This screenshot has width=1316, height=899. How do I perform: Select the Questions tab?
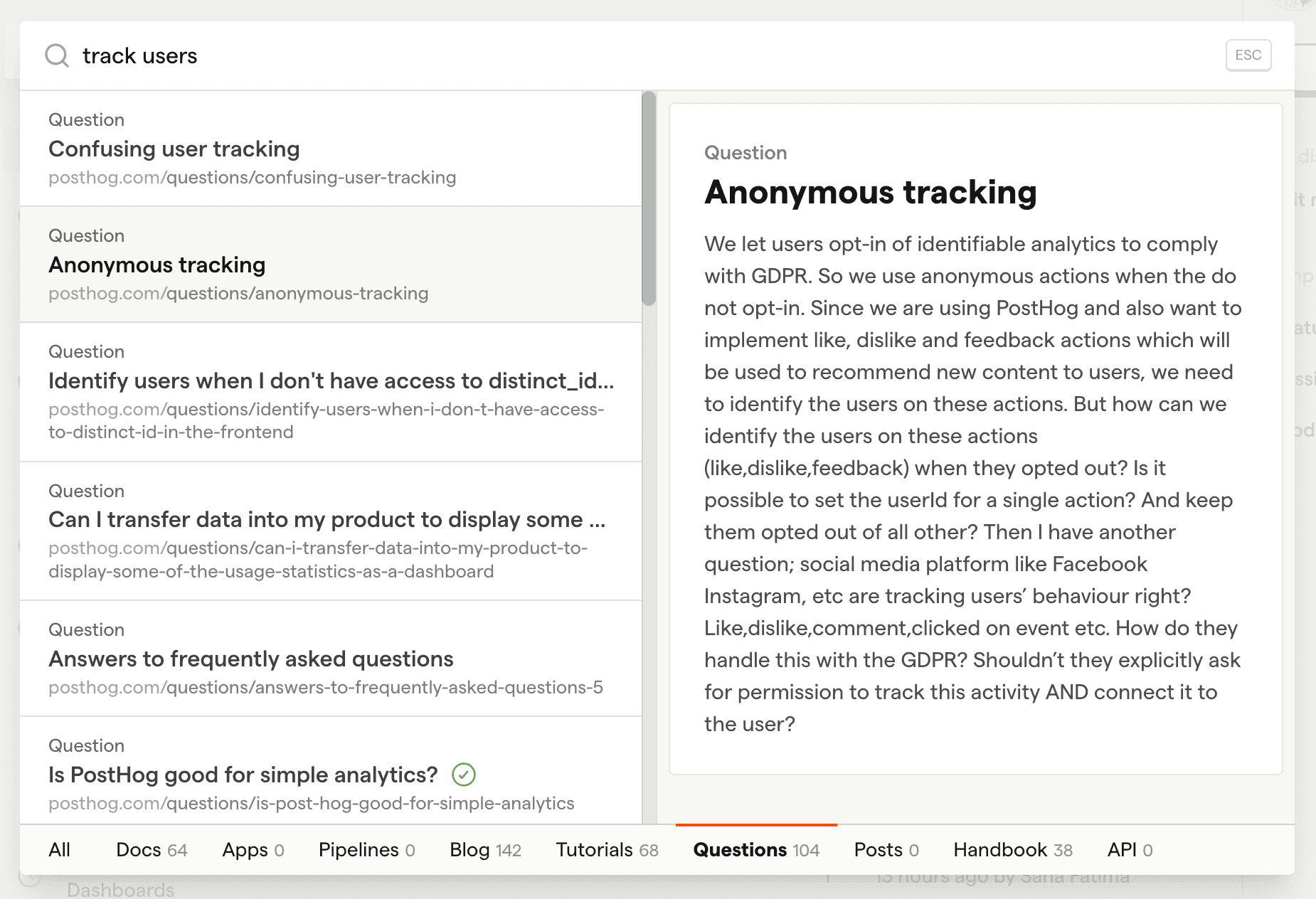(x=756, y=850)
